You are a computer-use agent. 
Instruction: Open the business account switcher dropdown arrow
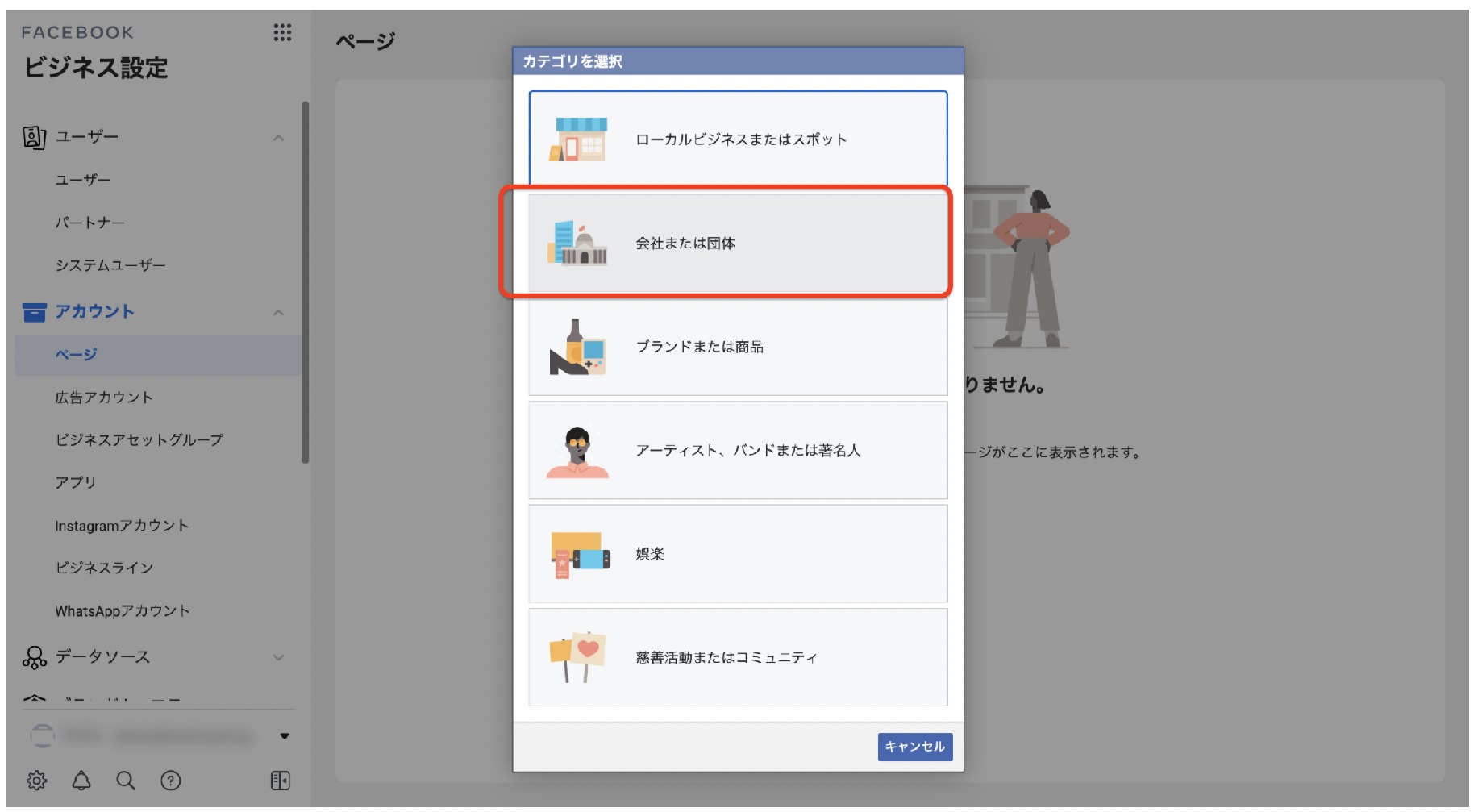(x=285, y=735)
